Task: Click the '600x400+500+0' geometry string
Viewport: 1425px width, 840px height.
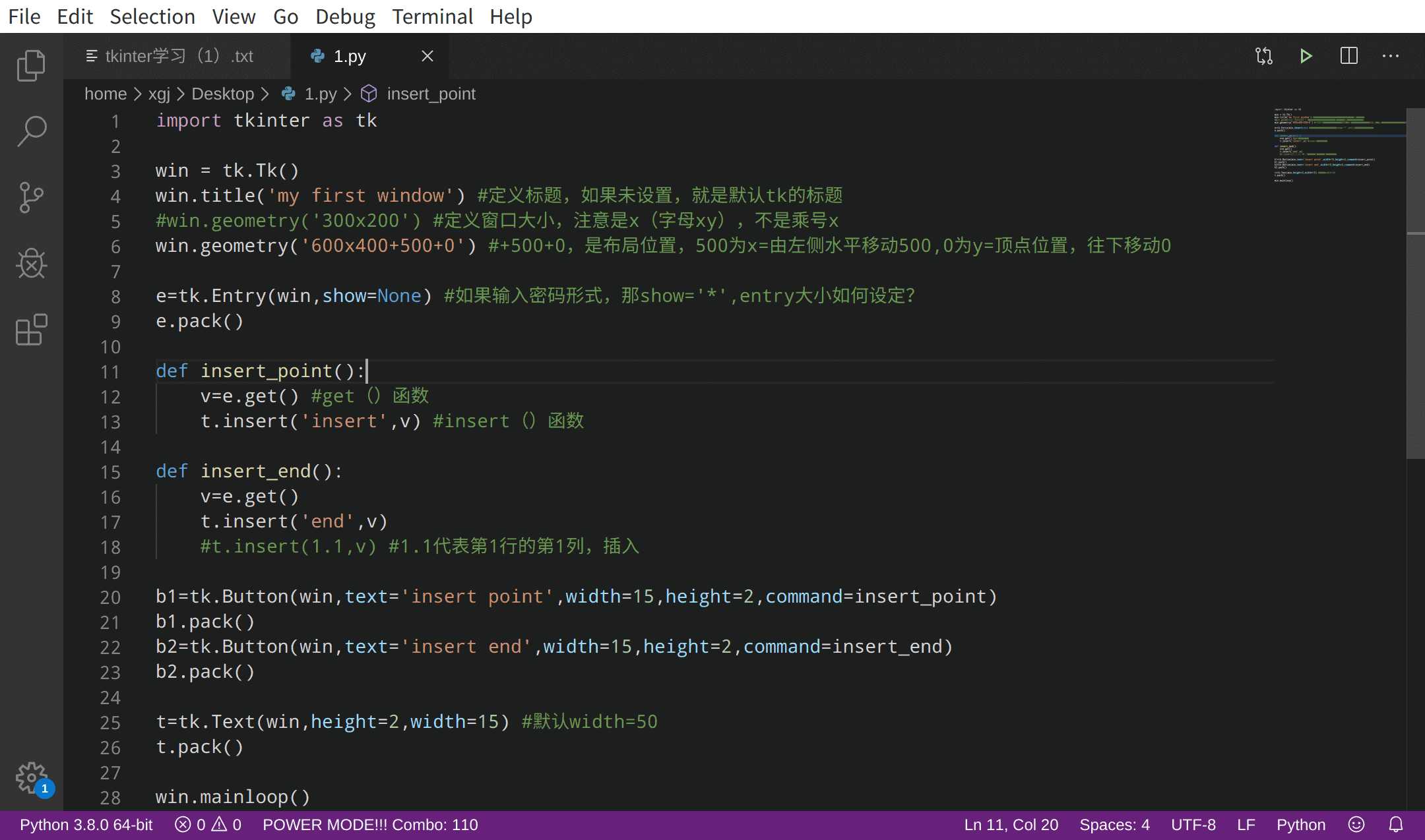Action: tap(383, 246)
